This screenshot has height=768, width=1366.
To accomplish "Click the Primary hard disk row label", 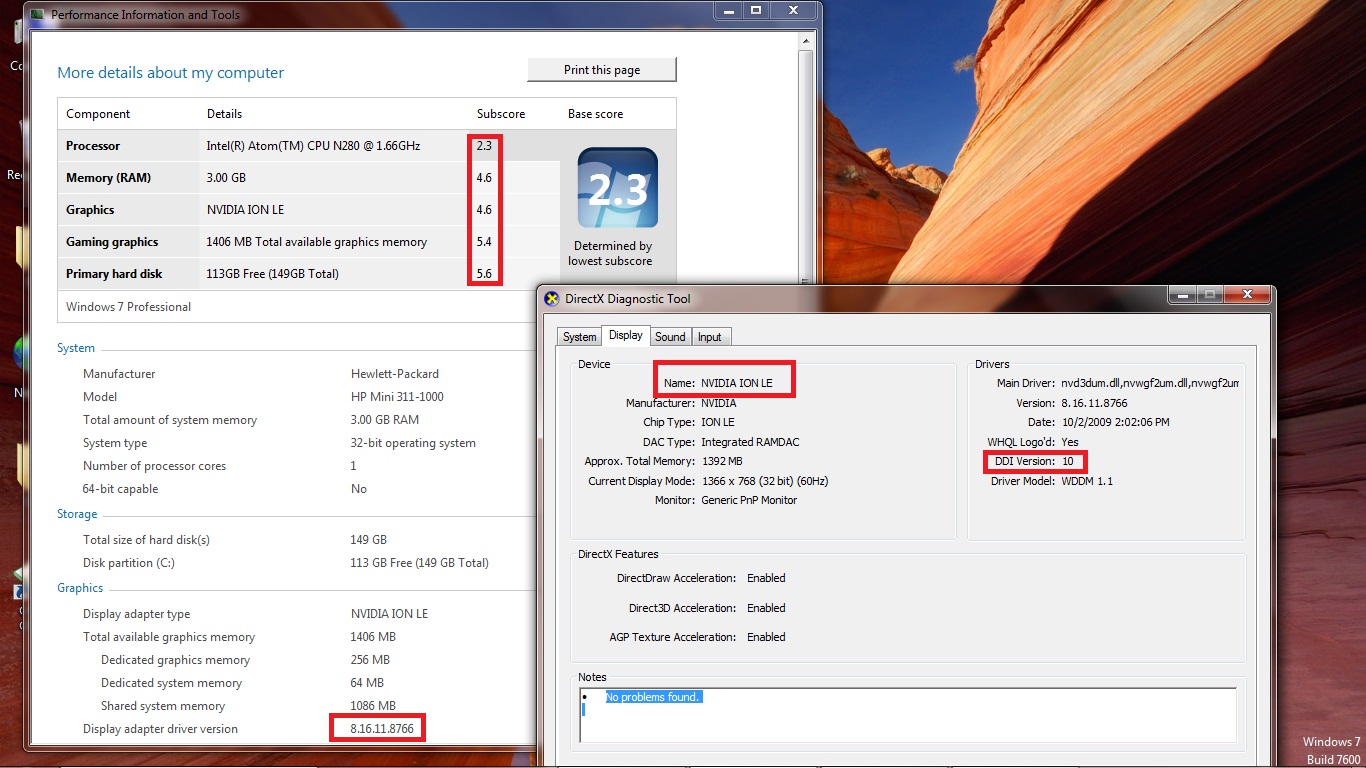I will pos(114,274).
